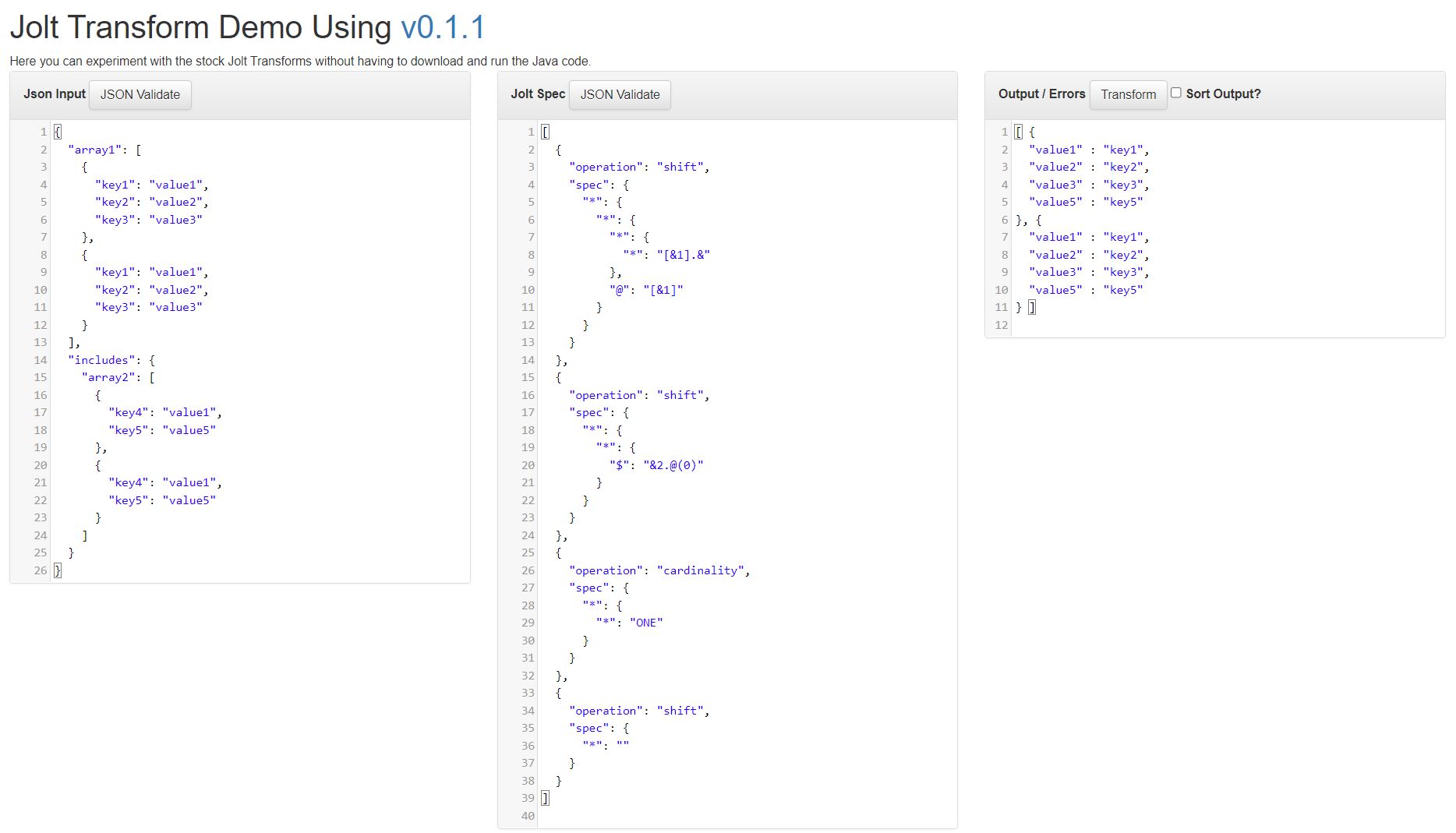Click the "ONE" value in cardinality spec
This screenshot has height=833, width=1456.
click(646, 623)
